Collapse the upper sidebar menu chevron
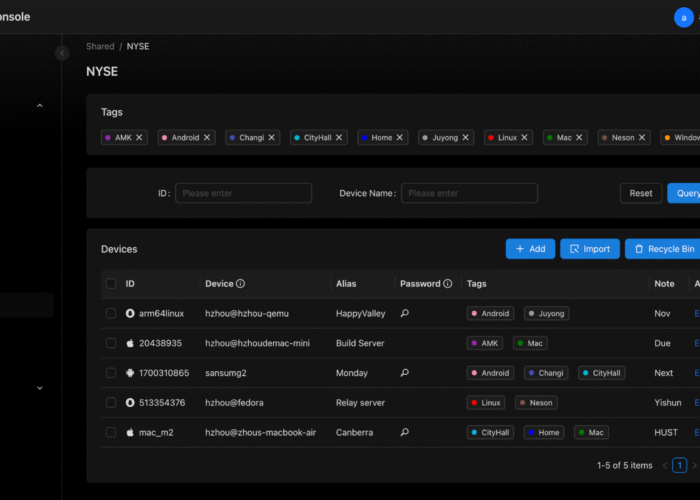This screenshot has width=700, height=500. (x=40, y=106)
